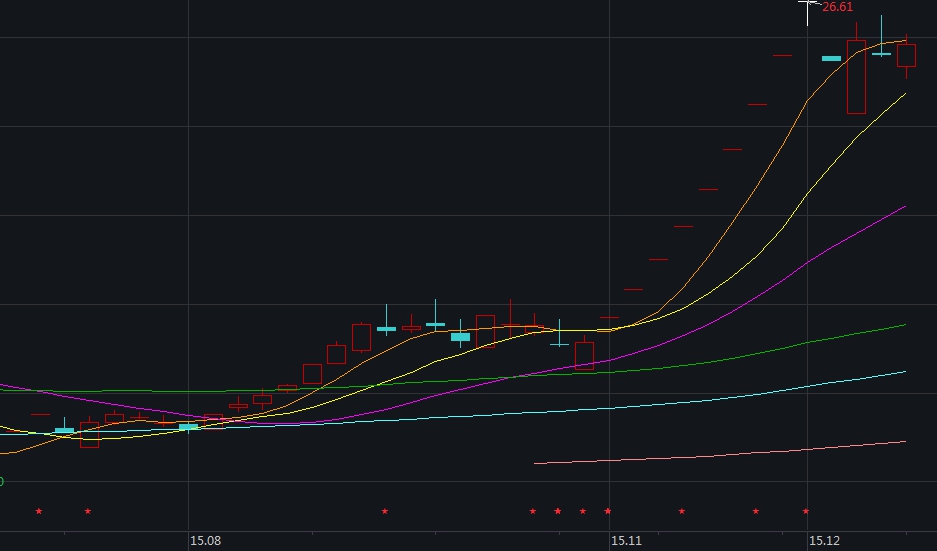Click the second red star from left

88,512
